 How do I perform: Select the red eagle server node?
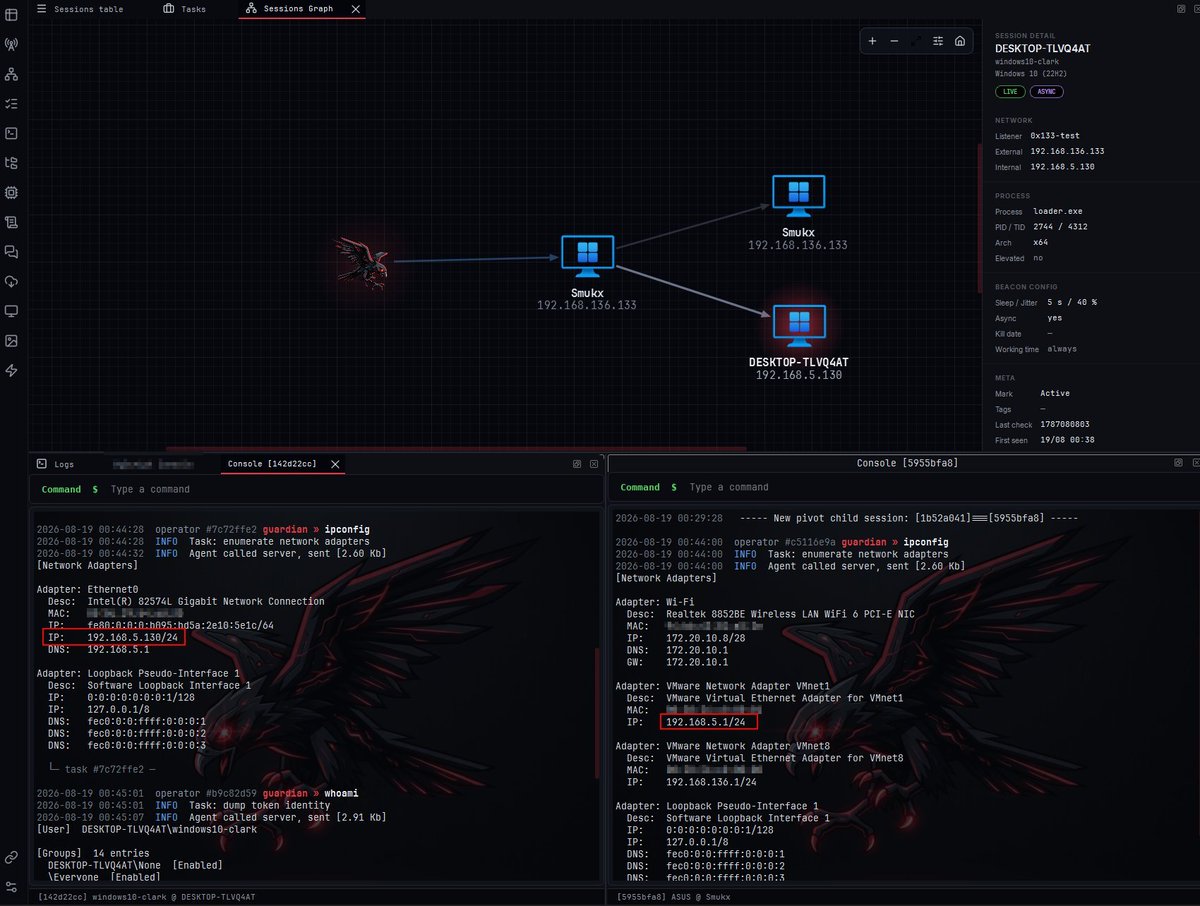pos(362,263)
